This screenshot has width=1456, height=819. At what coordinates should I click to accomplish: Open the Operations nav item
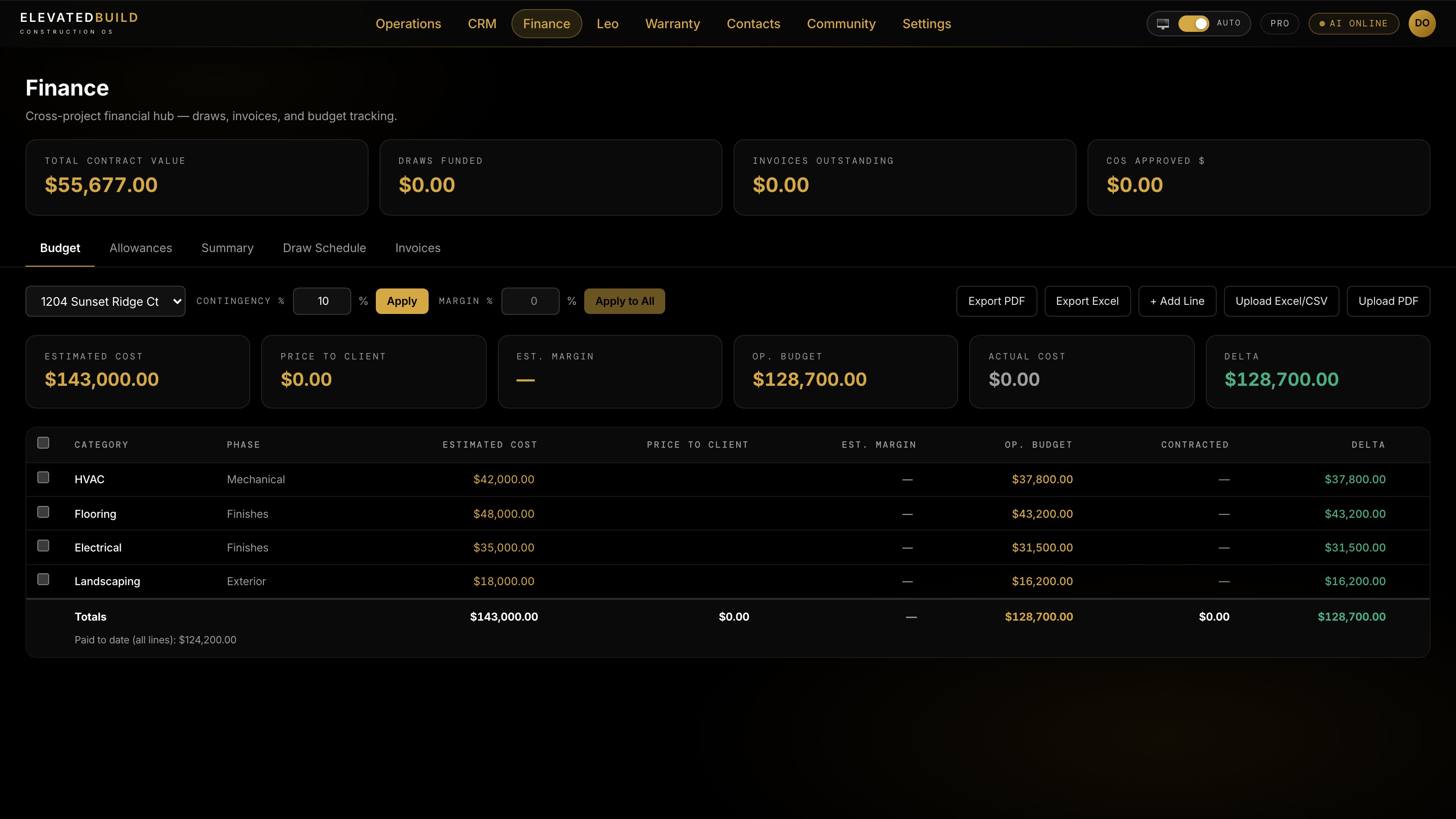tap(408, 24)
